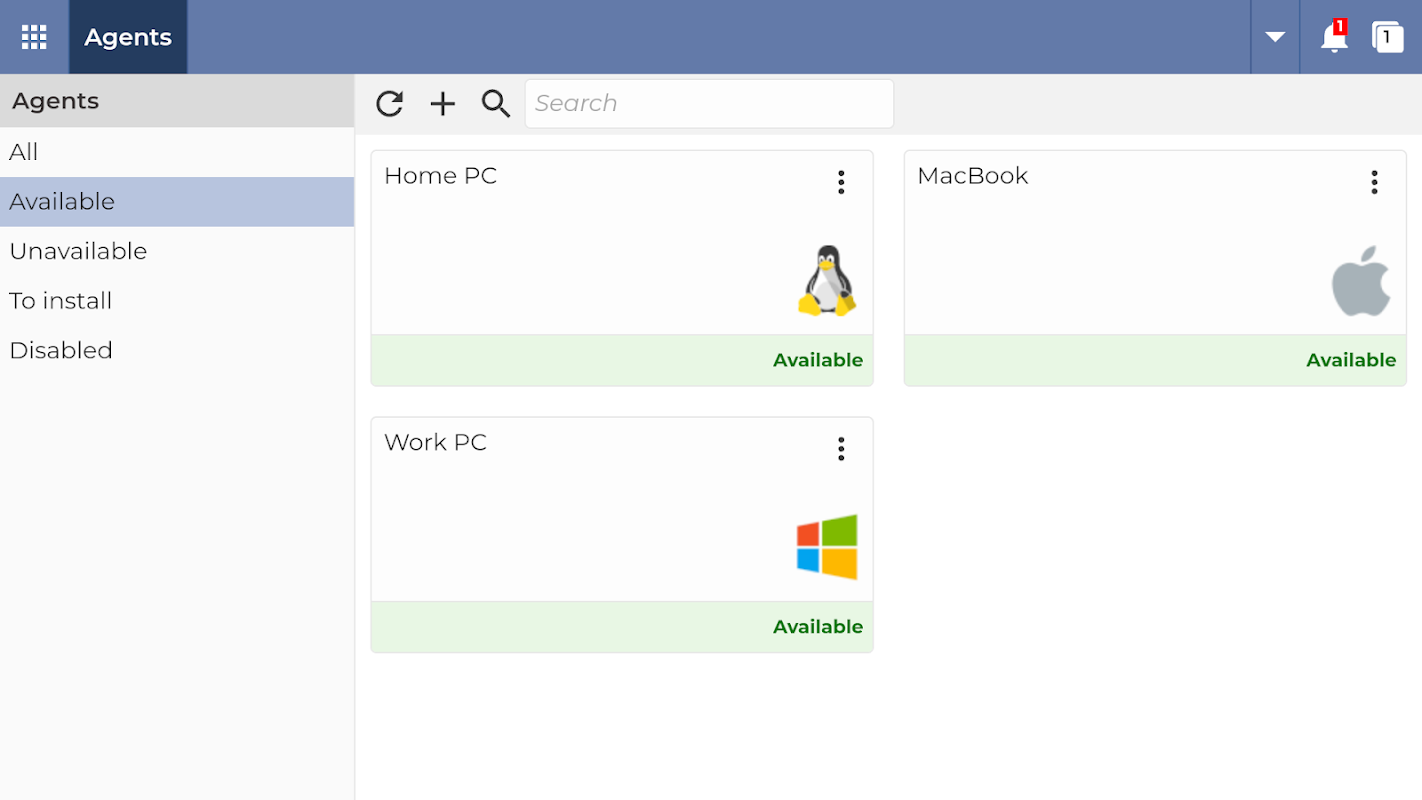This screenshot has width=1422, height=800.
Task: Open the Home PC agent card title
Action: [441, 176]
